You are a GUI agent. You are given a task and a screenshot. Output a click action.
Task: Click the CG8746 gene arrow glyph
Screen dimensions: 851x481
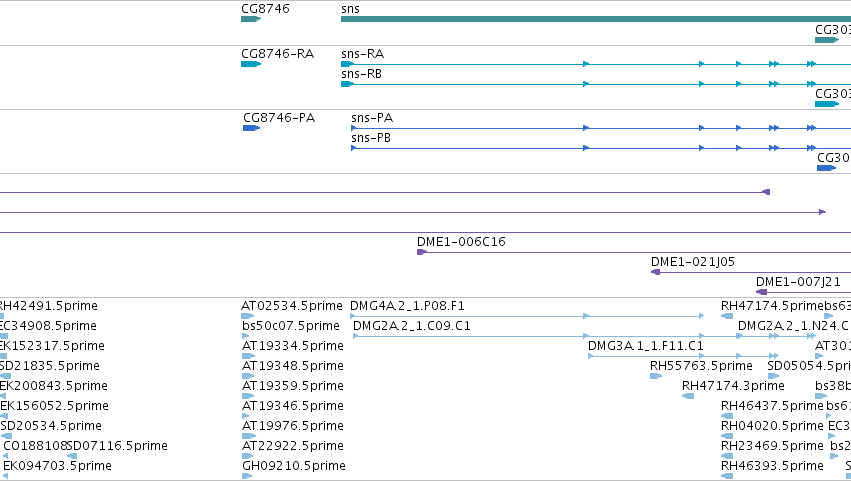[x=251, y=19]
